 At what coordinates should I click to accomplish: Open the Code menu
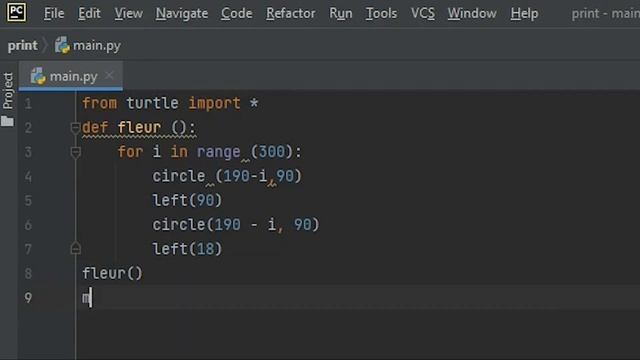(x=236, y=13)
